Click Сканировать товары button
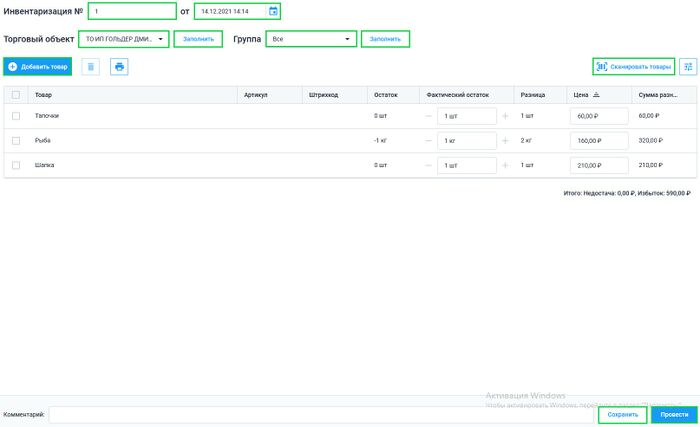This screenshot has width=700, height=427. pyautogui.click(x=633, y=67)
